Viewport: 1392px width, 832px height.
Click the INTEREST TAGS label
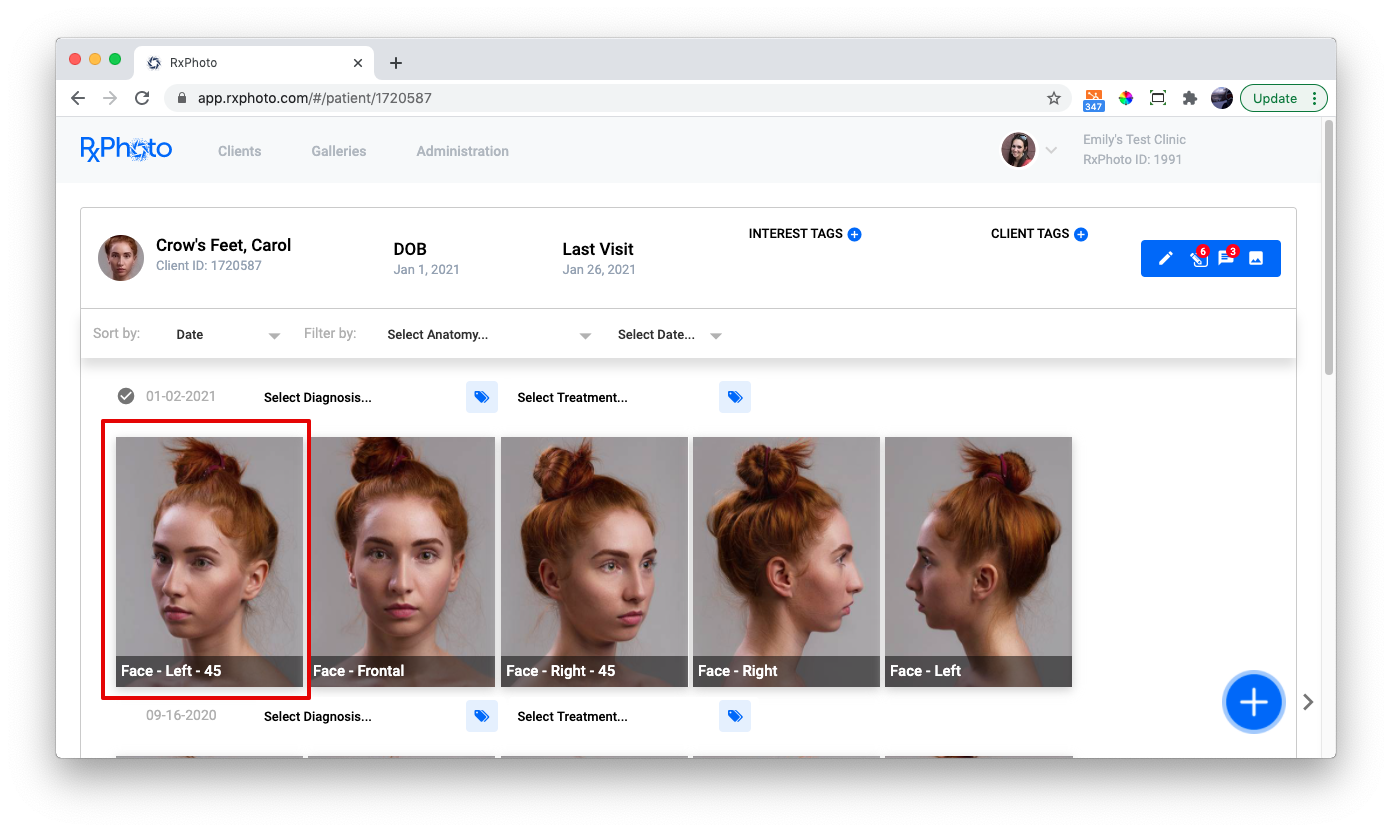pos(796,234)
